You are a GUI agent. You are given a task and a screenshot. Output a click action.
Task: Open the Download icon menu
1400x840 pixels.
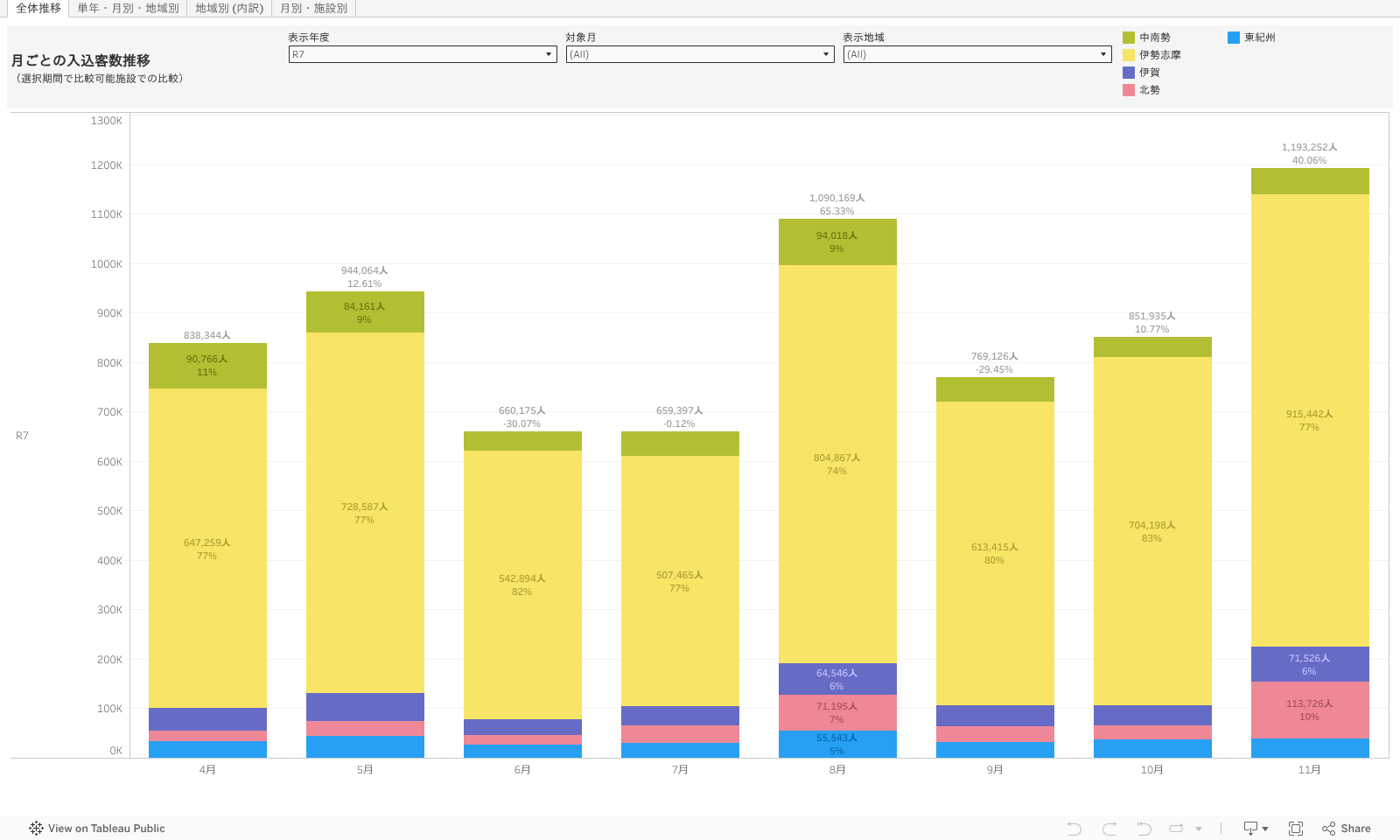point(1256,829)
